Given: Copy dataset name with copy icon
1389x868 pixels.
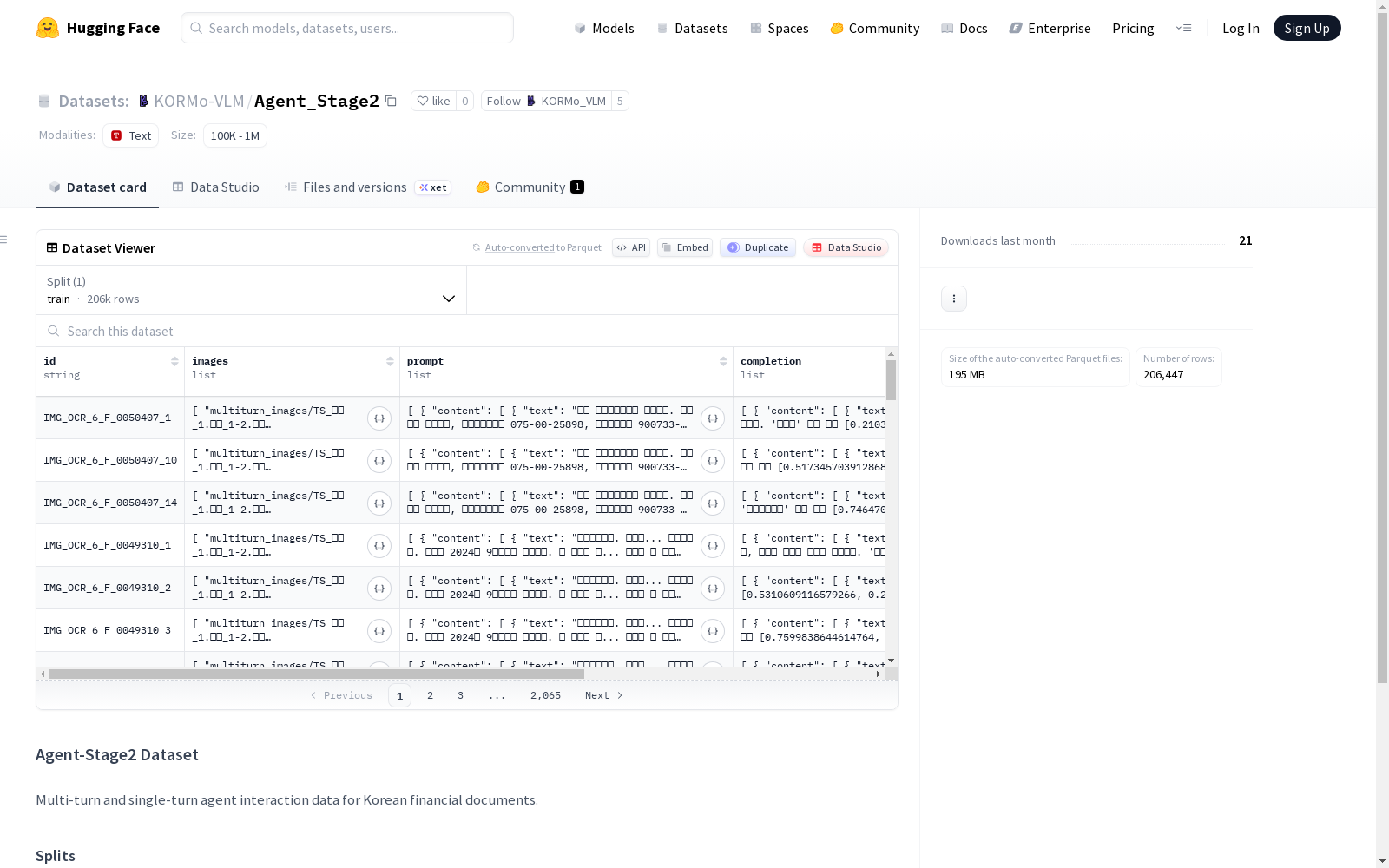Looking at the screenshot, I should click(x=391, y=101).
